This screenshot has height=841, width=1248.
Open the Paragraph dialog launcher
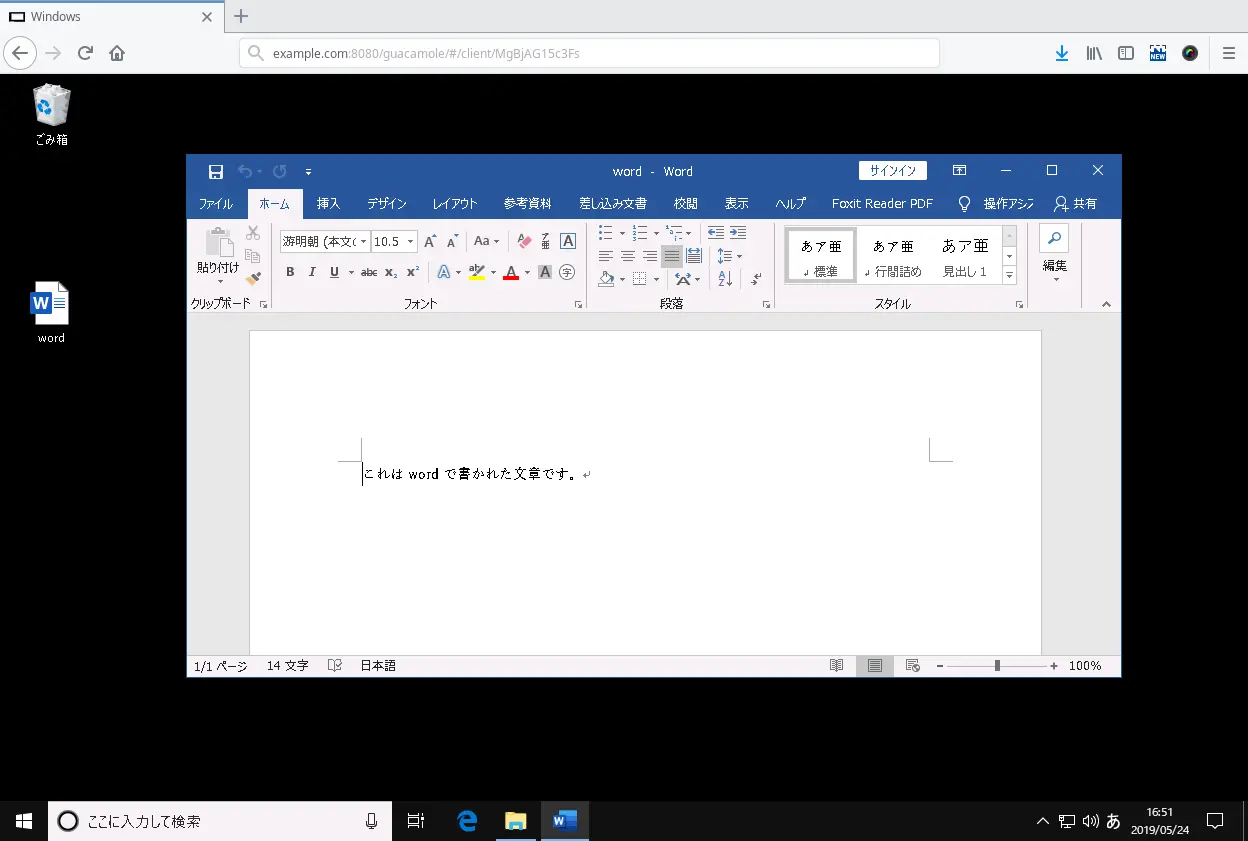(x=766, y=304)
